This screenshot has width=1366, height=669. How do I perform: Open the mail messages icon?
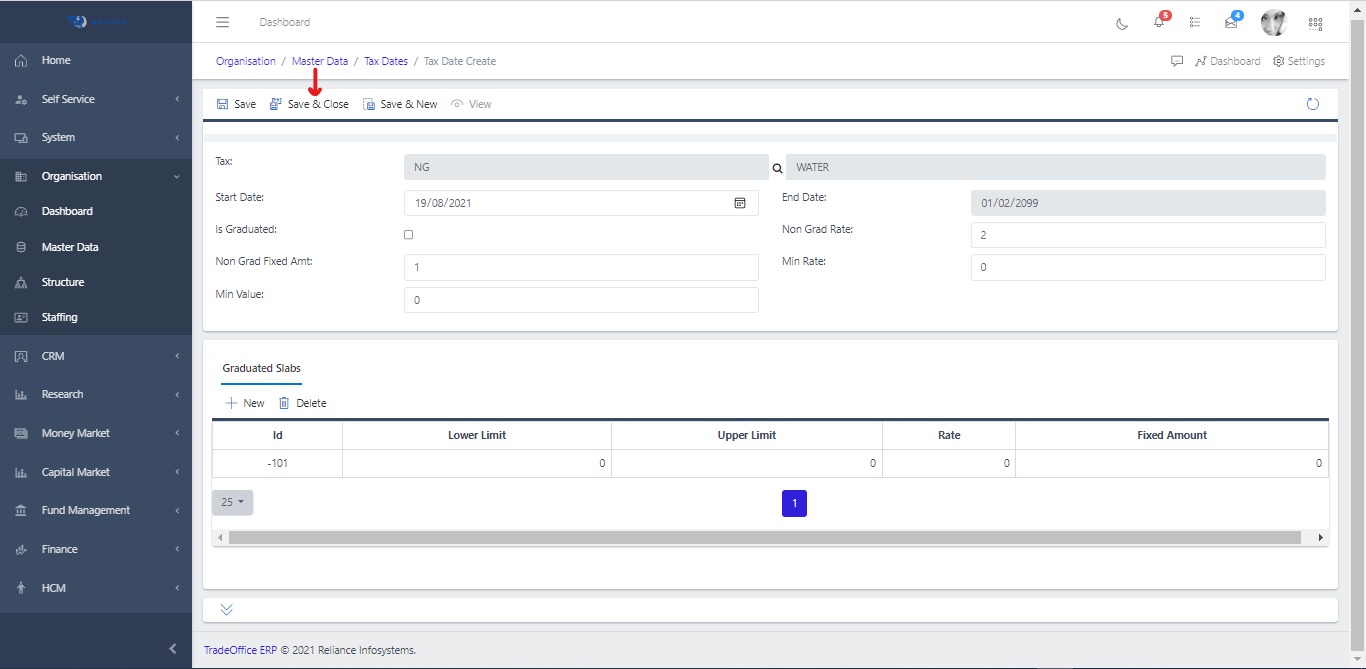pos(1231,22)
